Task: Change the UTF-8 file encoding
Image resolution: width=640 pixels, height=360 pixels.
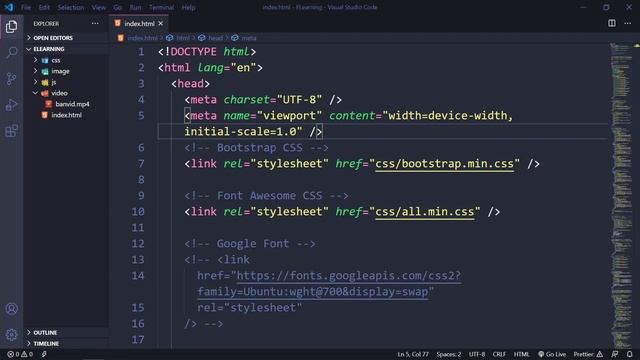Action: pyautogui.click(x=477, y=354)
